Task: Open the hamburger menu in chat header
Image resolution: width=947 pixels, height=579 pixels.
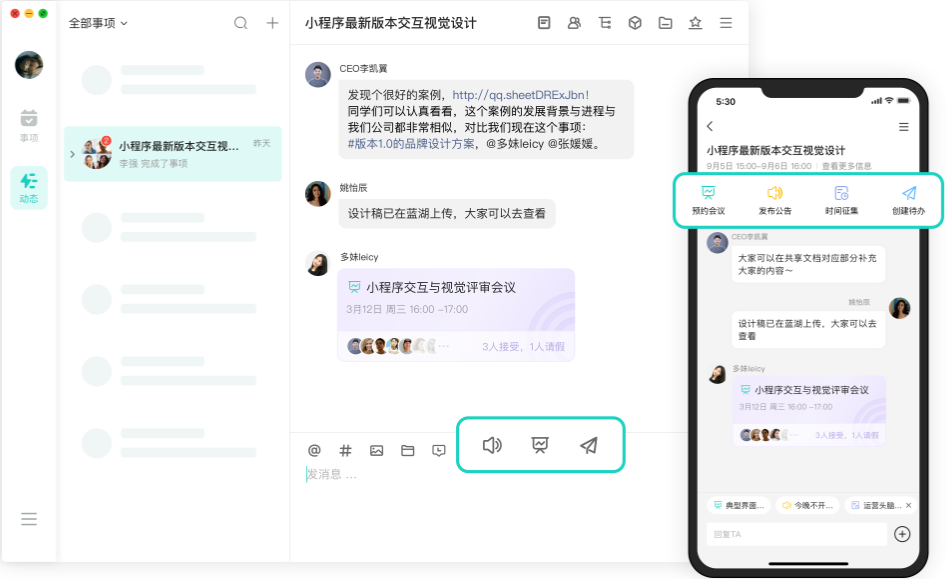Action: pyautogui.click(x=727, y=22)
